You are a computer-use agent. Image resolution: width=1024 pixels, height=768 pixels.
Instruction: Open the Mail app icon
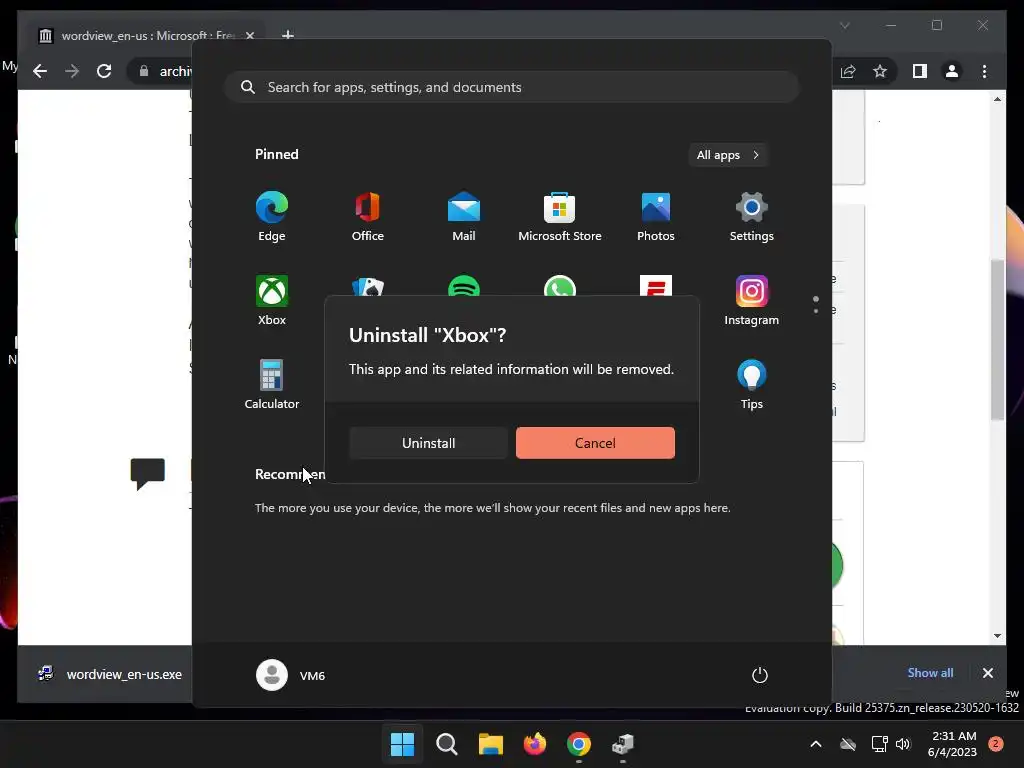[x=464, y=216]
